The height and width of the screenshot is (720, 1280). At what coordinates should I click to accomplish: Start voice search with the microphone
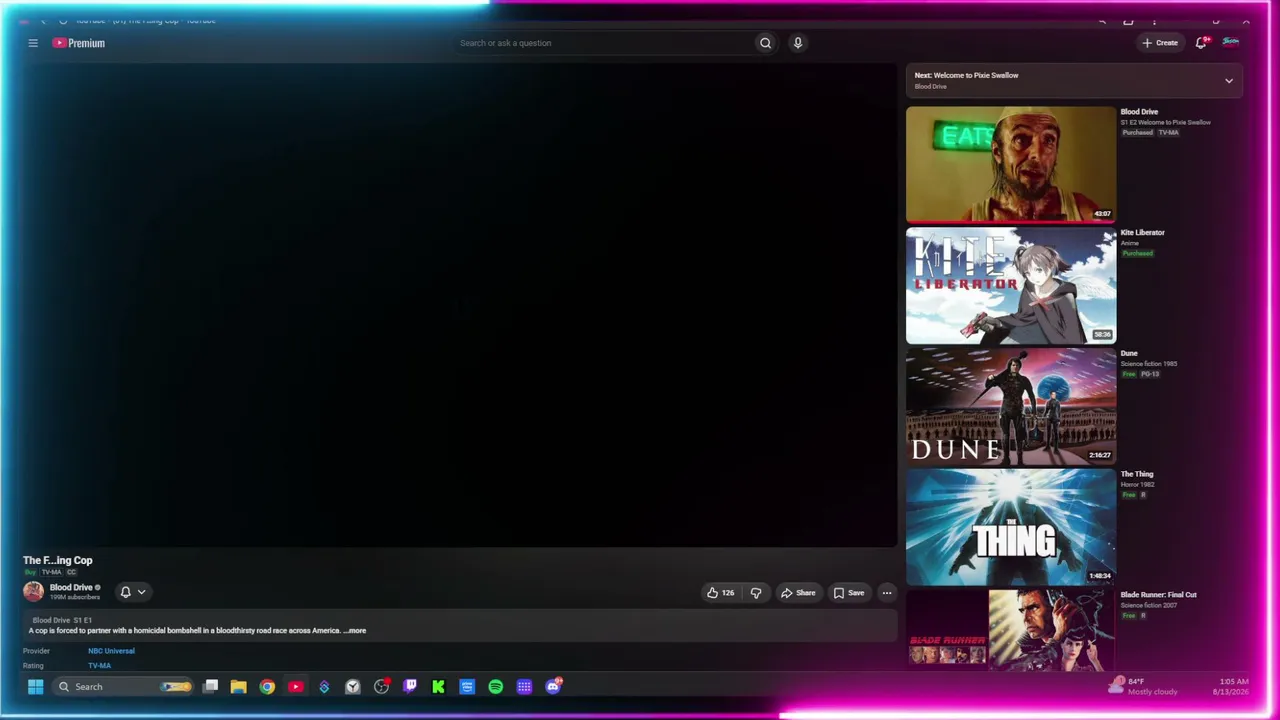[x=797, y=43]
